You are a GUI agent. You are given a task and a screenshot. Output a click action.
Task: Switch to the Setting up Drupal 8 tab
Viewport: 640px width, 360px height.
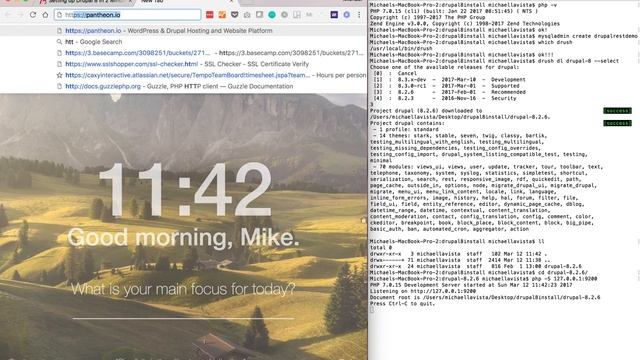pyautogui.click(x=86, y=2)
